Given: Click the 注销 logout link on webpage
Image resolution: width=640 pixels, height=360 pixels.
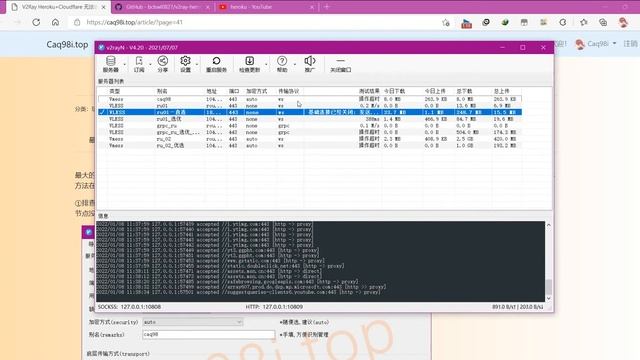Looking at the screenshot, I should 630,43.
